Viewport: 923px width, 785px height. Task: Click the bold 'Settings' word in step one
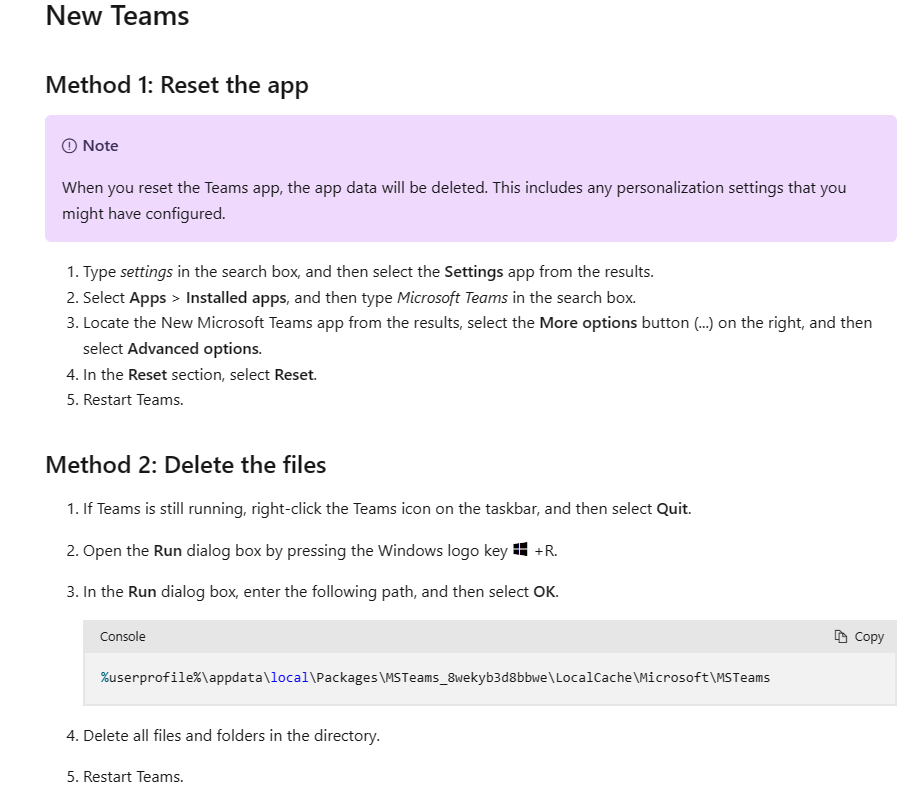pos(474,272)
